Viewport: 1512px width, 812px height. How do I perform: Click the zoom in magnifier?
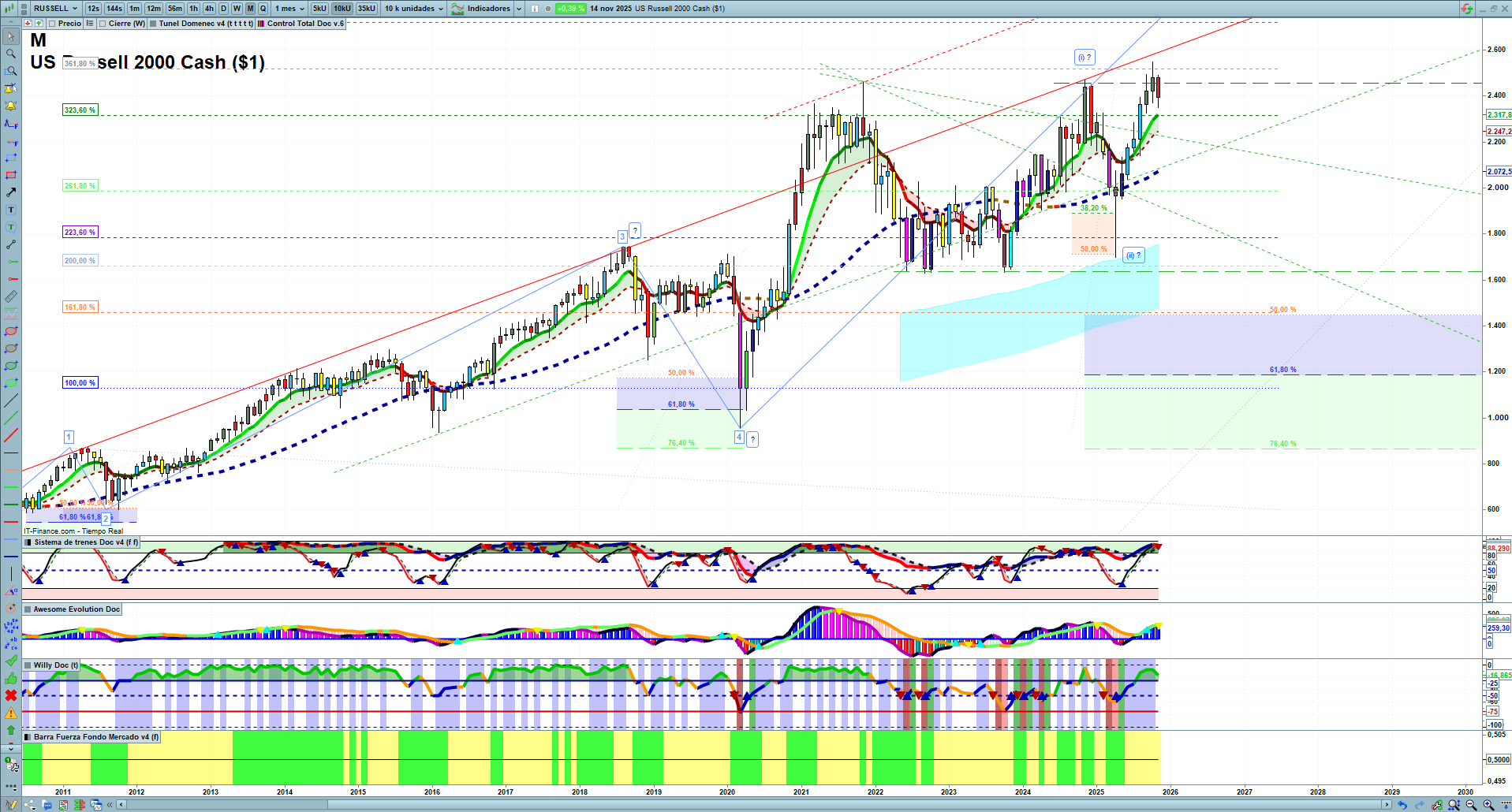pos(1488,805)
